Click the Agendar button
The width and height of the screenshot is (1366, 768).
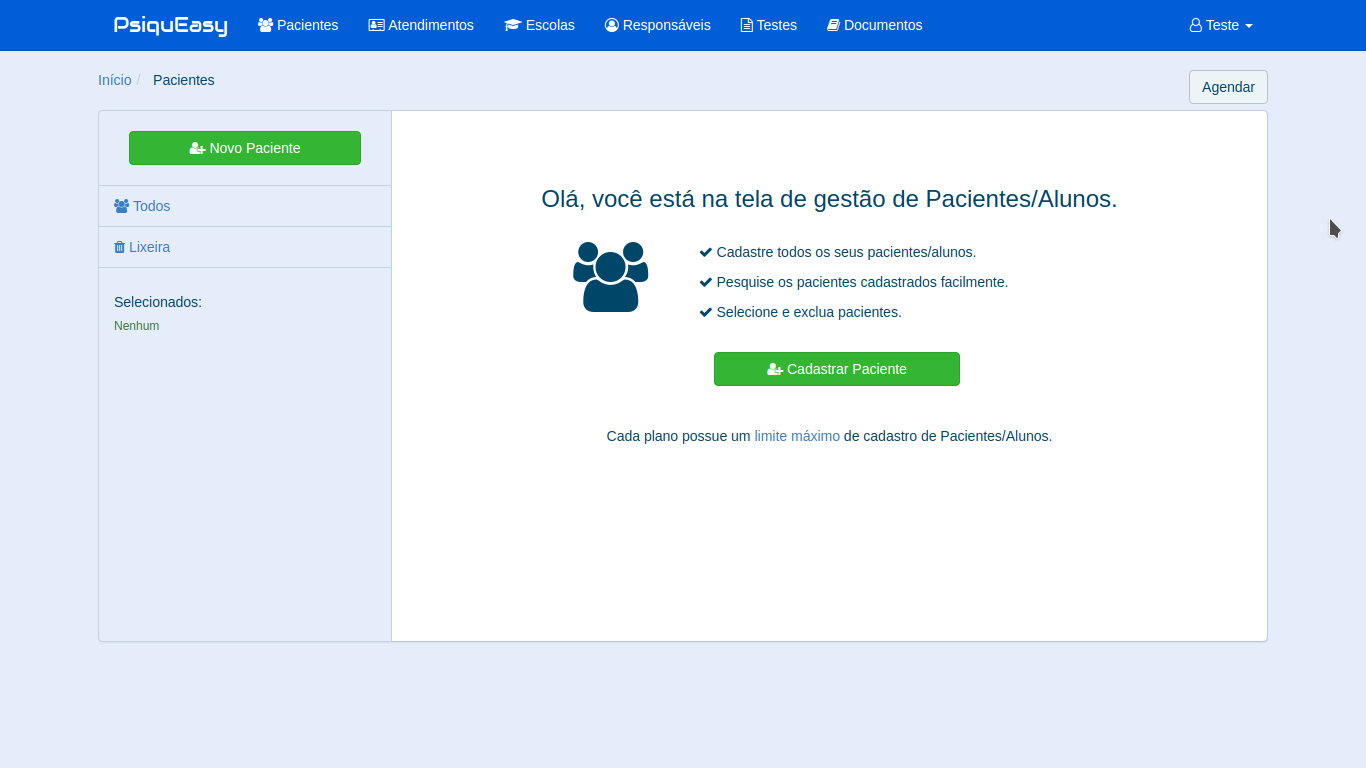[x=1228, y=87]
